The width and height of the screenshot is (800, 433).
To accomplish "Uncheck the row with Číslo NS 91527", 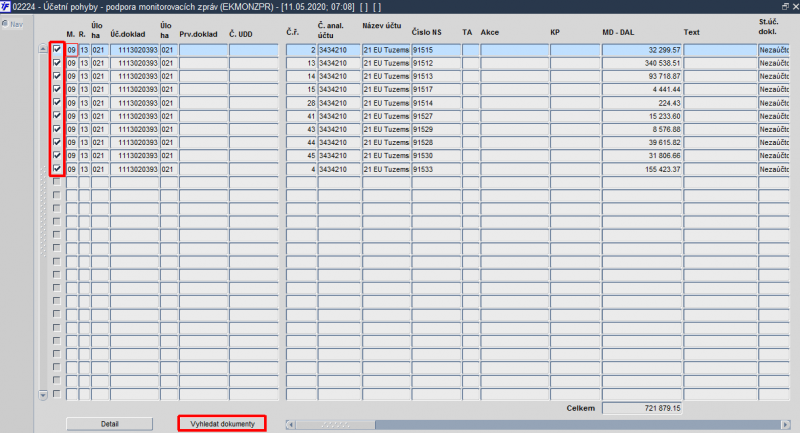I will click(57, 116).
